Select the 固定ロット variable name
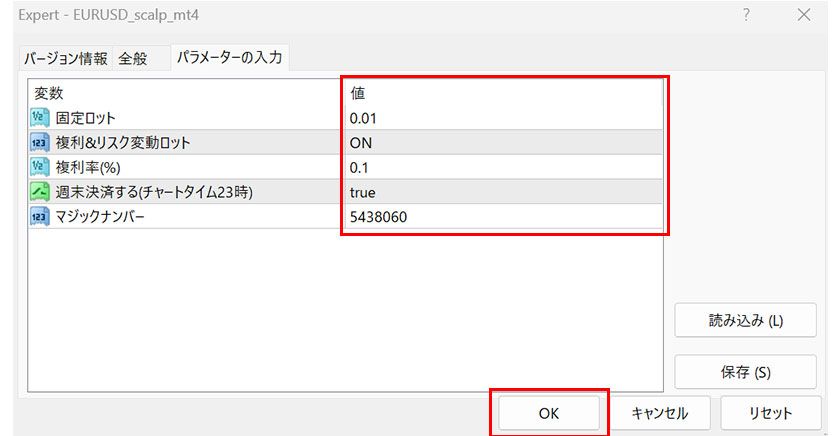840x436 pixels. tap(86, 118)
